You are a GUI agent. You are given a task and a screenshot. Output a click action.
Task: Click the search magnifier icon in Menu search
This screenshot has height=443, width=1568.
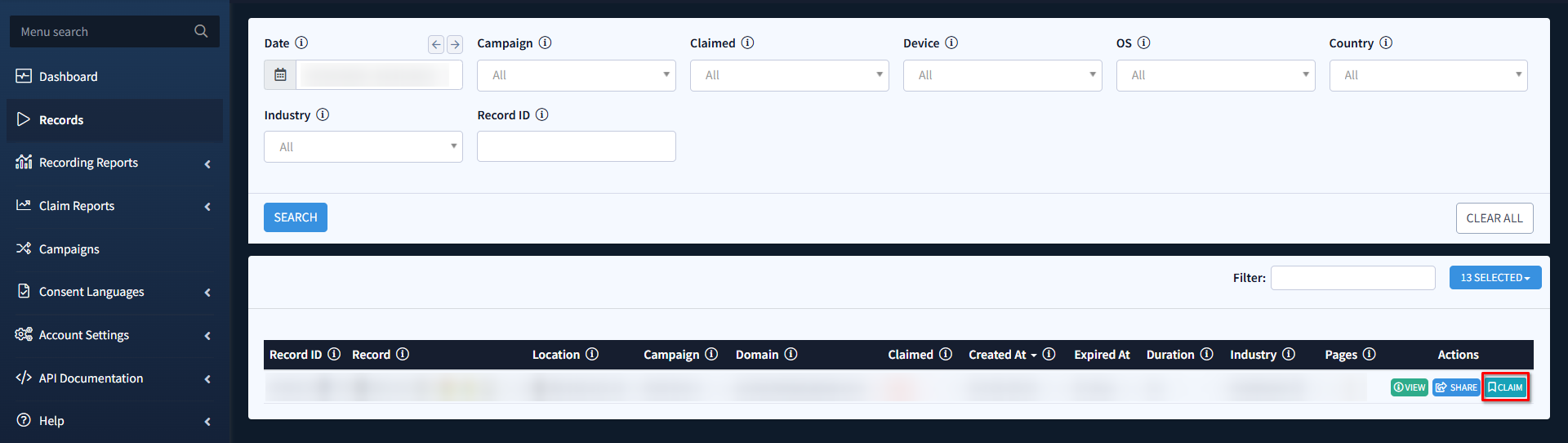(201, 31)
